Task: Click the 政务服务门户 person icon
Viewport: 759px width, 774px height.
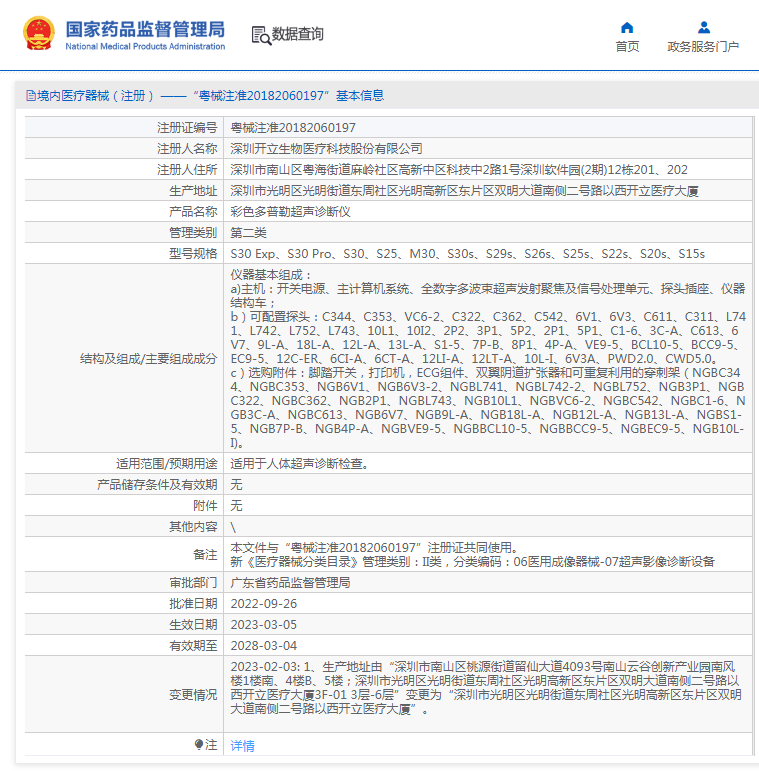Action: point(703,28)
